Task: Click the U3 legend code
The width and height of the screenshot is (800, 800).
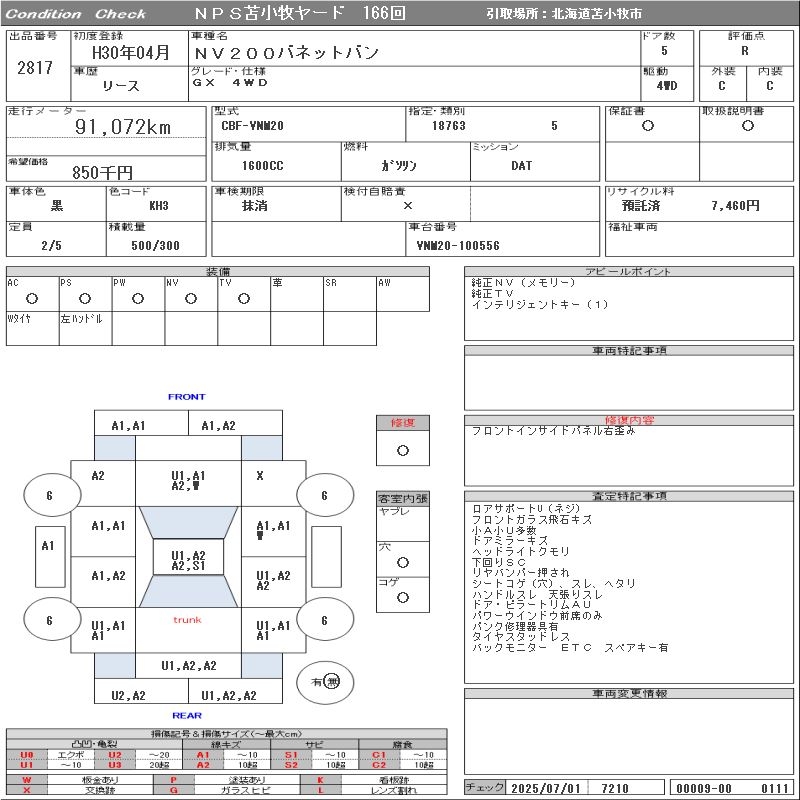Action: coord(115,765)
